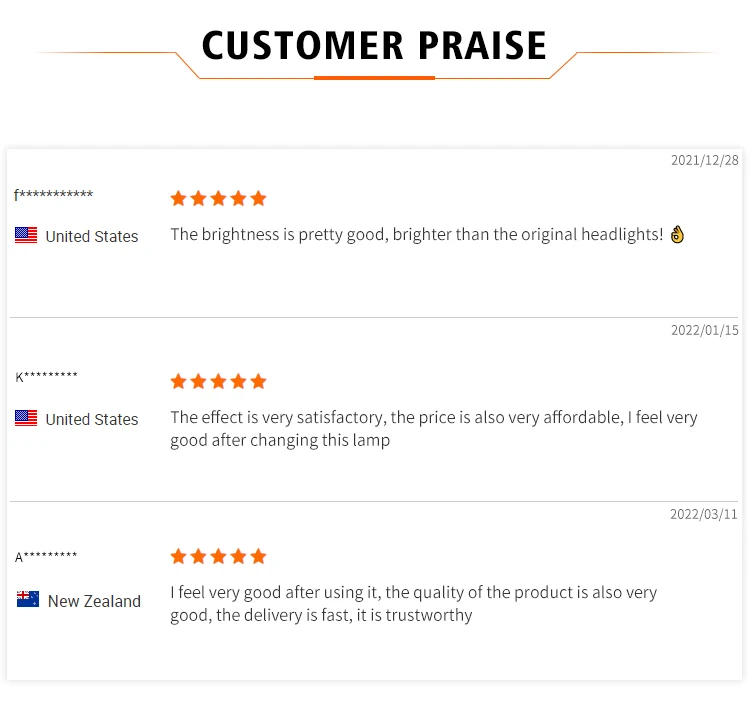Click the date 2022/01/15
This screenshot has width=750, height=708.
tap(705, 330)
